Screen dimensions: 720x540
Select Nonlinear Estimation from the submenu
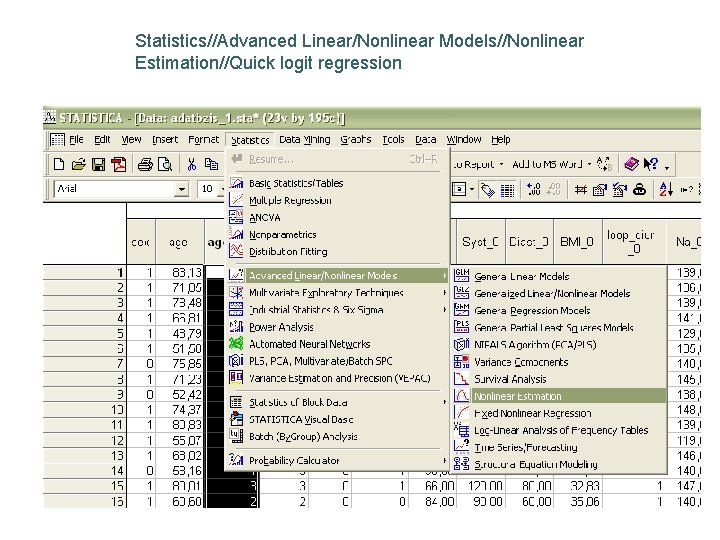[559, 396]
